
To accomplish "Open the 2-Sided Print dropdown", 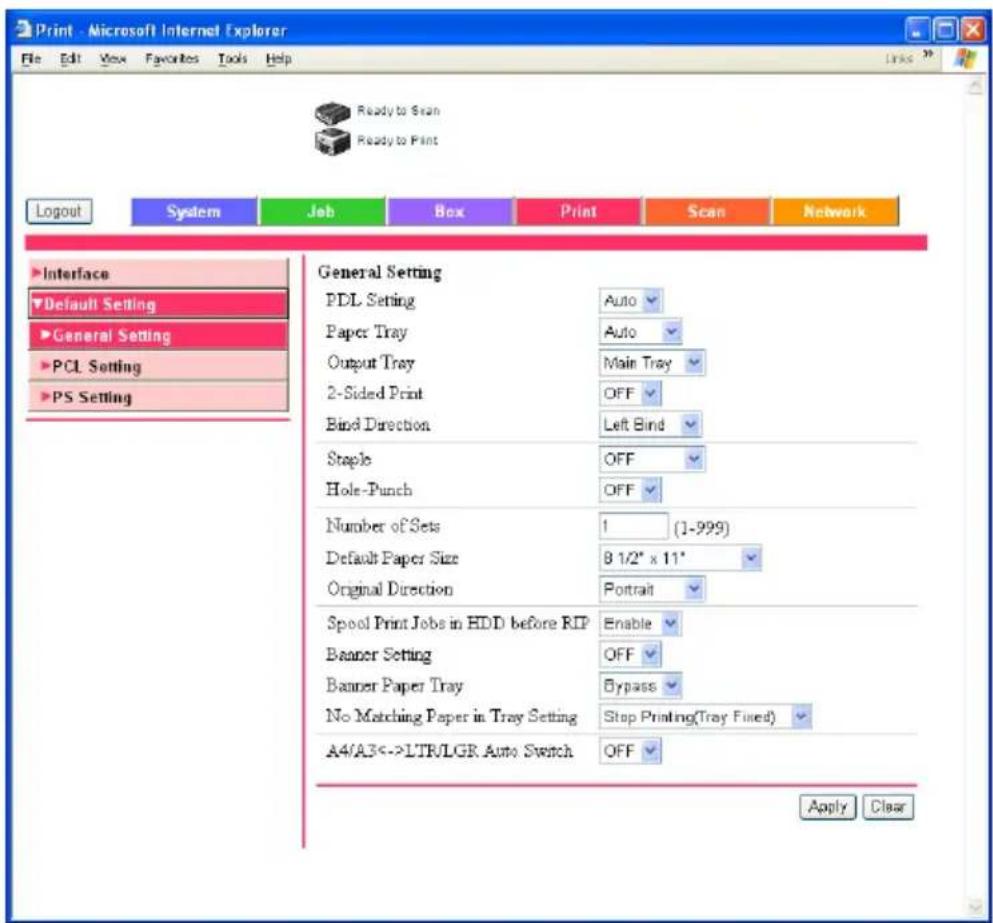I will 630,393.
